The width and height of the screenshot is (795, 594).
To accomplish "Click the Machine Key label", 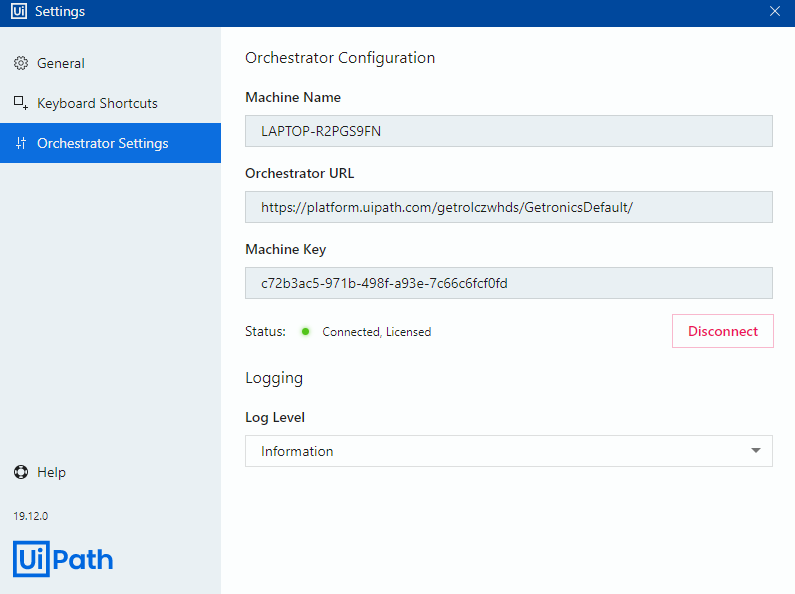I will (285, 249).
